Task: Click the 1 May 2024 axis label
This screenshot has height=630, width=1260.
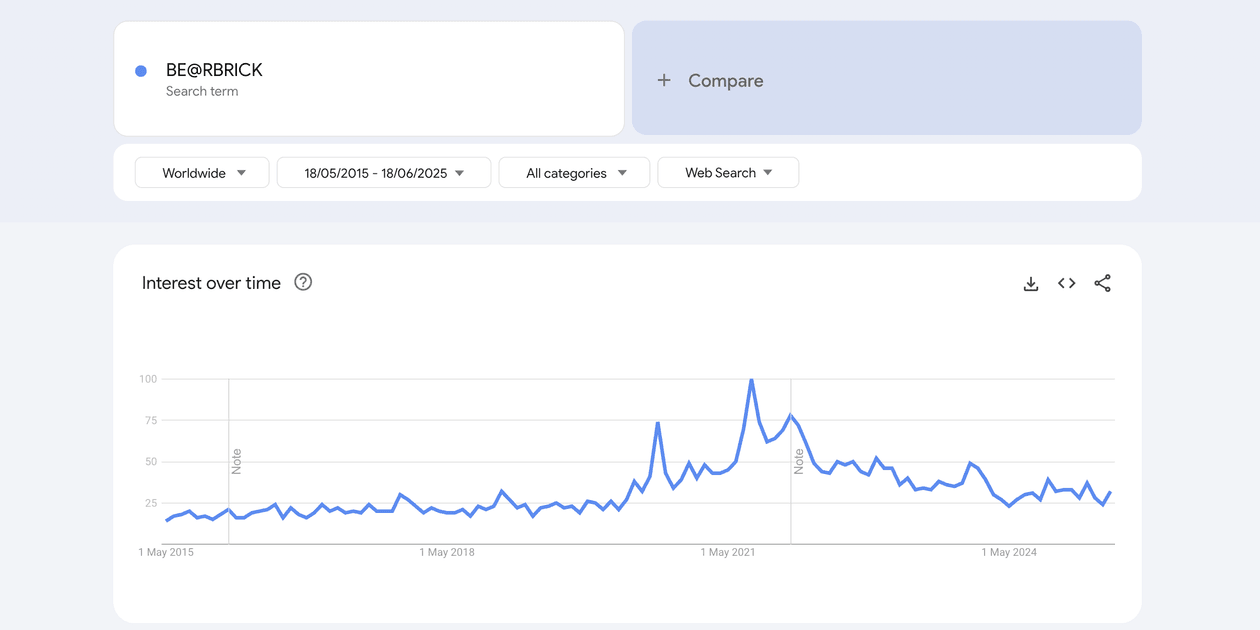Action: 1009,552
